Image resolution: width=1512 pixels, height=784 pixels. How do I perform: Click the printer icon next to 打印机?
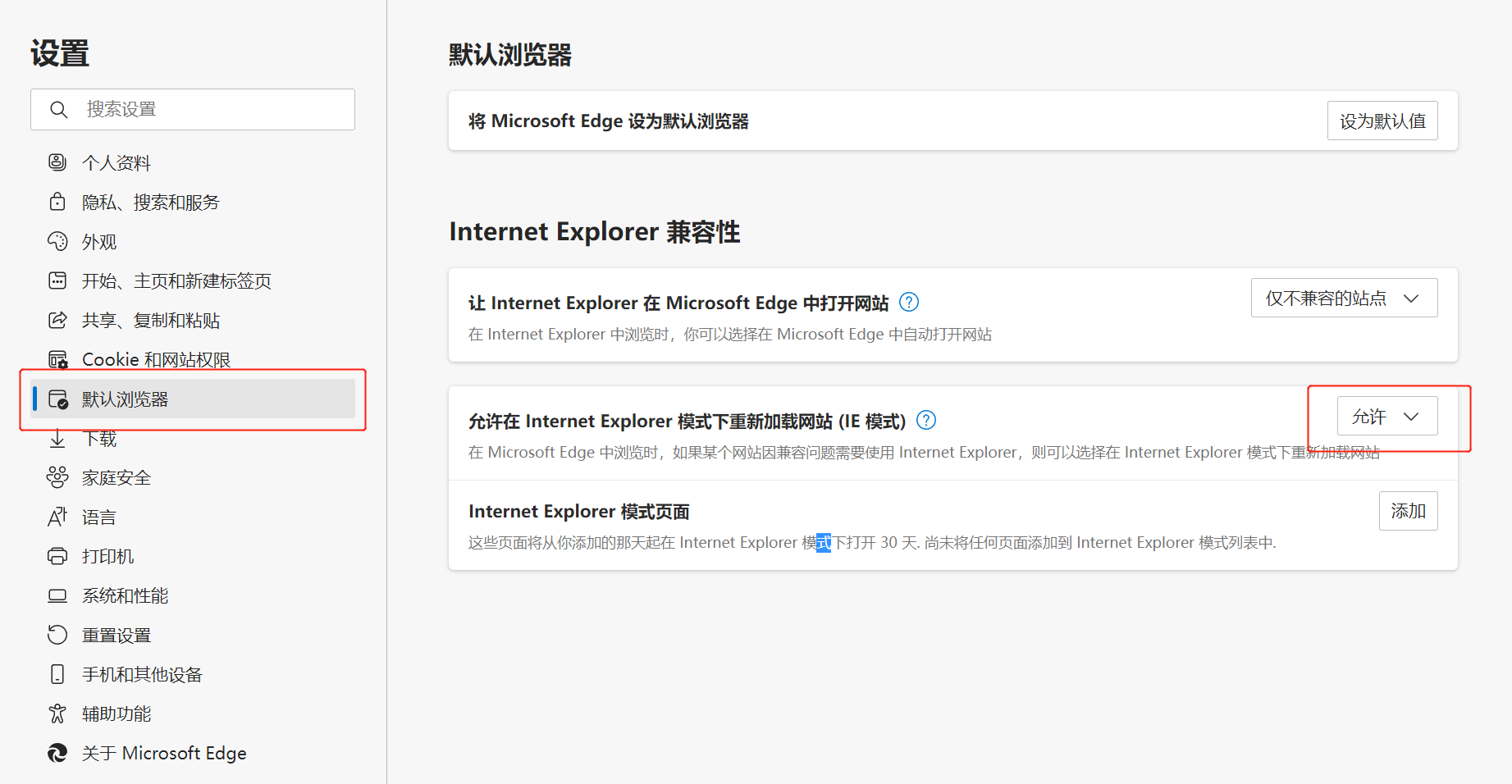point(57,556)
